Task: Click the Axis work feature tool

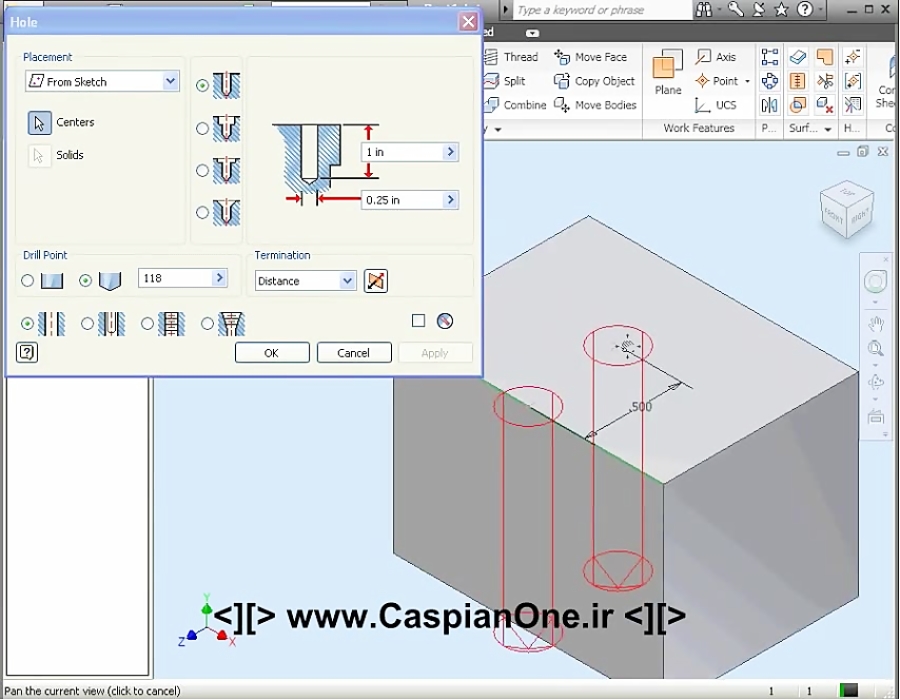Action: click(x=721, y=56)
